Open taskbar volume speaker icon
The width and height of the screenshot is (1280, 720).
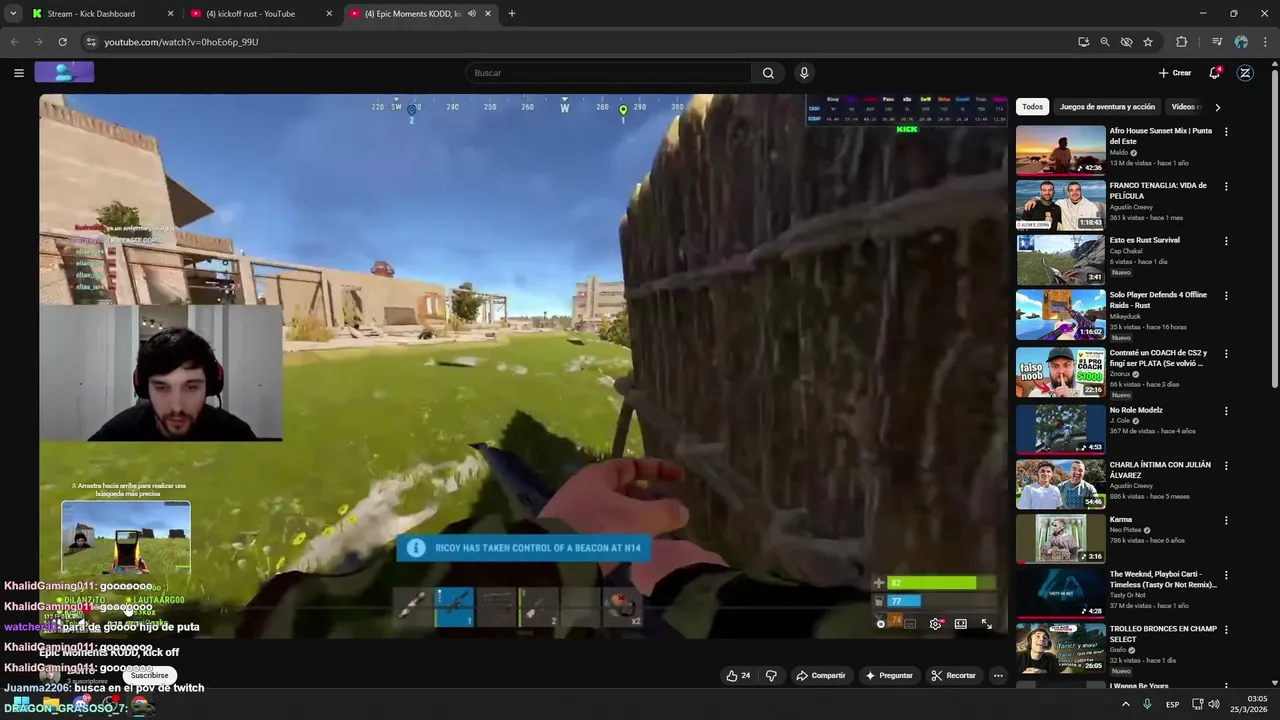[1214, 704]
